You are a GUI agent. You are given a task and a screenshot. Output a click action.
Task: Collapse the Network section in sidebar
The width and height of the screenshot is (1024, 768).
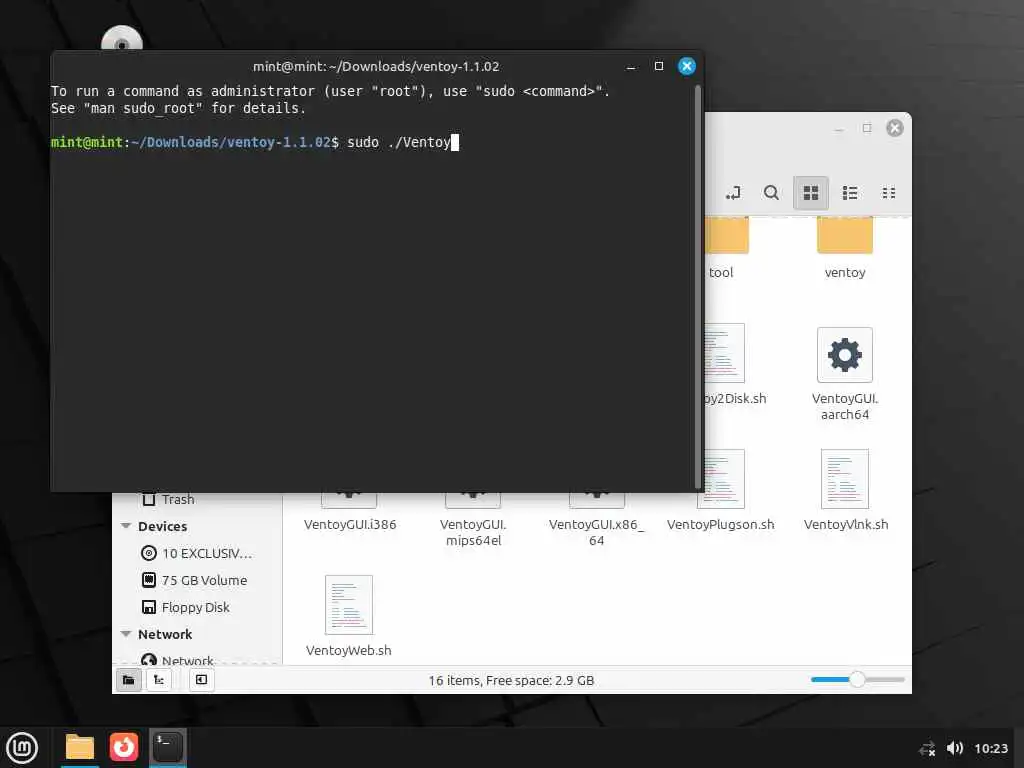pos(126,634)
